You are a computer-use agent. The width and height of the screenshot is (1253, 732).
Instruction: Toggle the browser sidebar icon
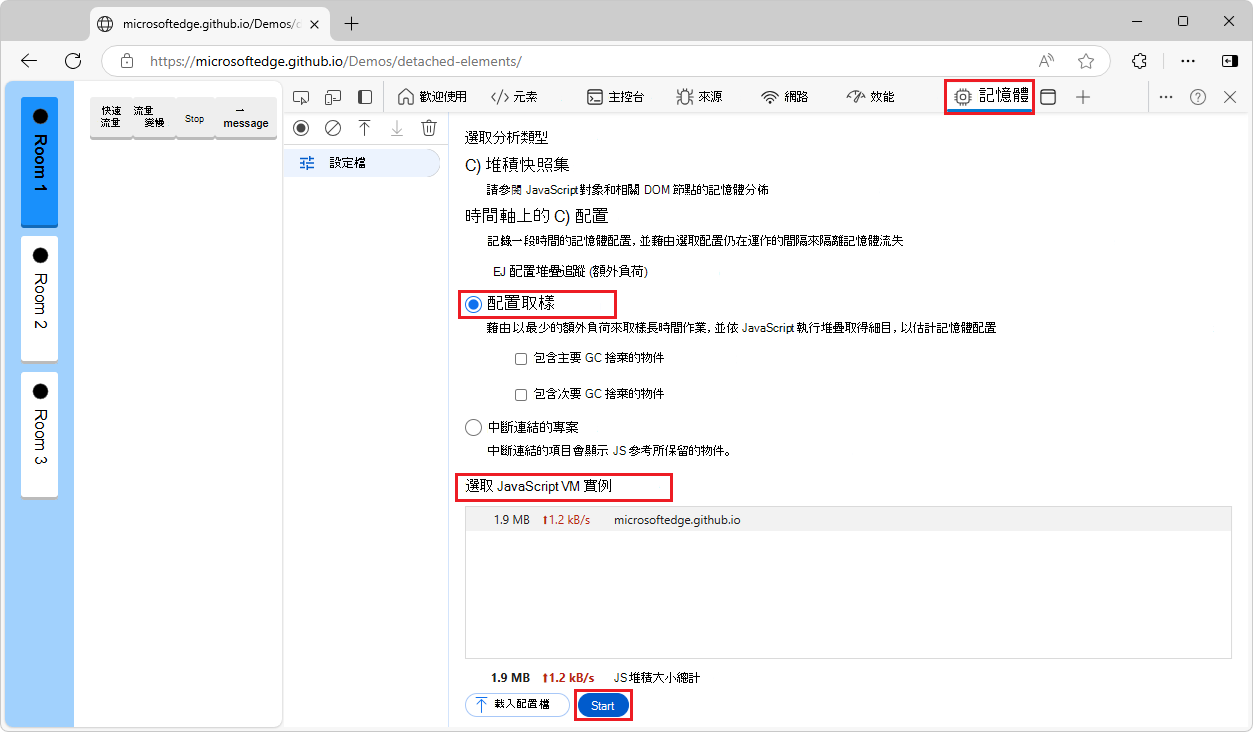(x=1230, y=61)
